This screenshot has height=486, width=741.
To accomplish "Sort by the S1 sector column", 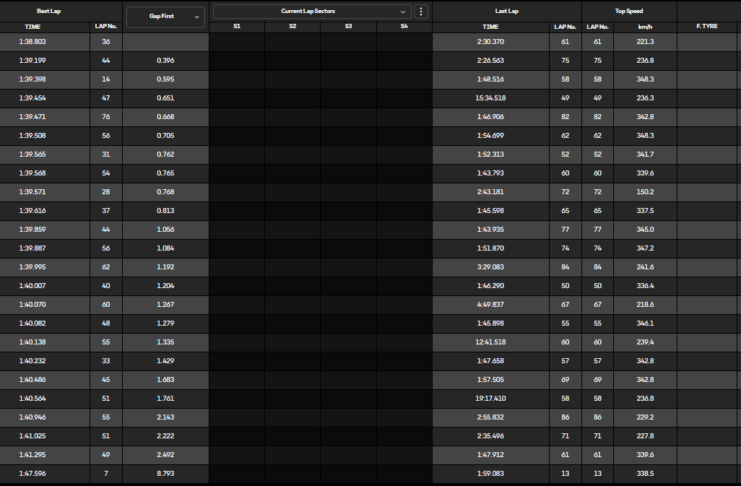I will click(x=237, y=26).
